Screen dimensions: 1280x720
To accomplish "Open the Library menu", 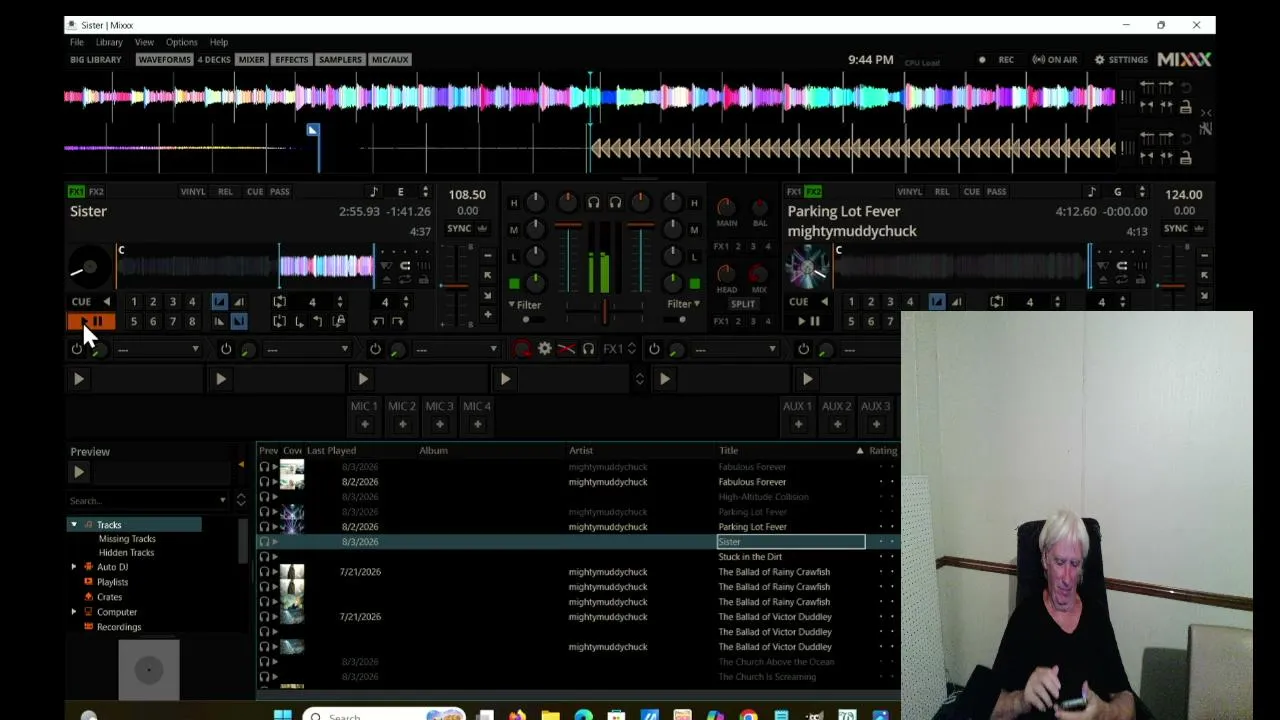I will [109, 42].
